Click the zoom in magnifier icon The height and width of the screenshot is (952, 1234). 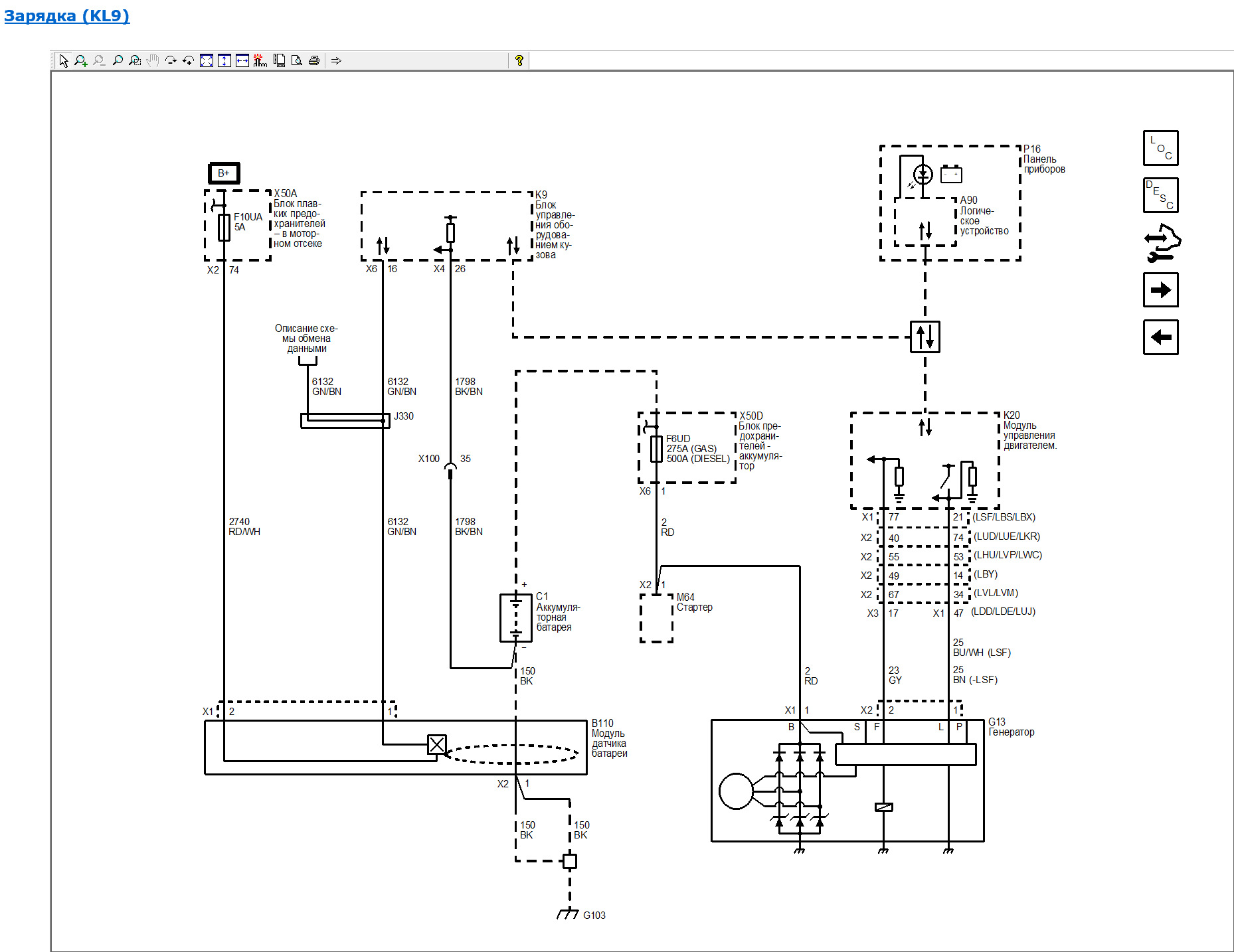click(x=81, y=60)
